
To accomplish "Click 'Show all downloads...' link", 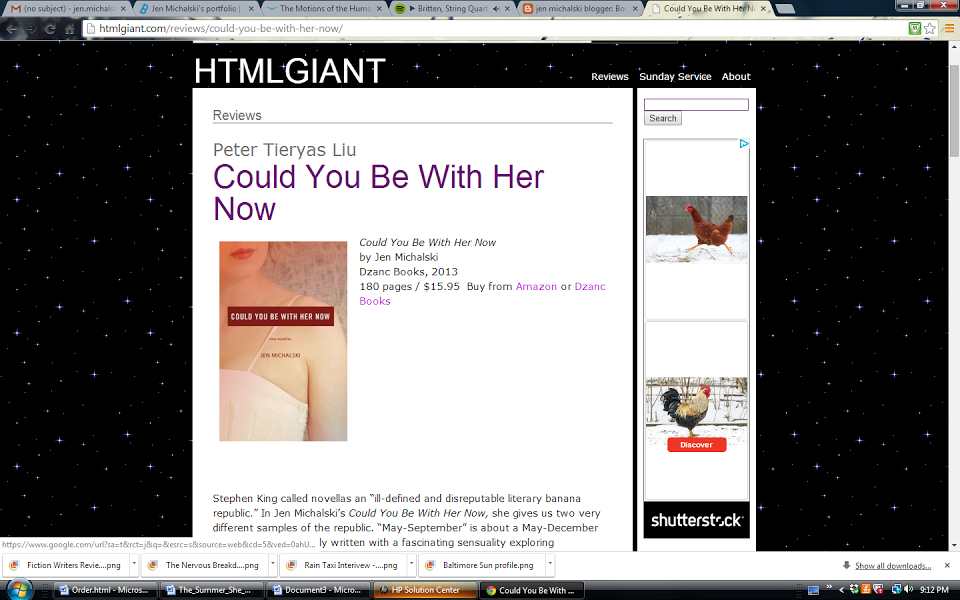I will [x=893, y=566].
